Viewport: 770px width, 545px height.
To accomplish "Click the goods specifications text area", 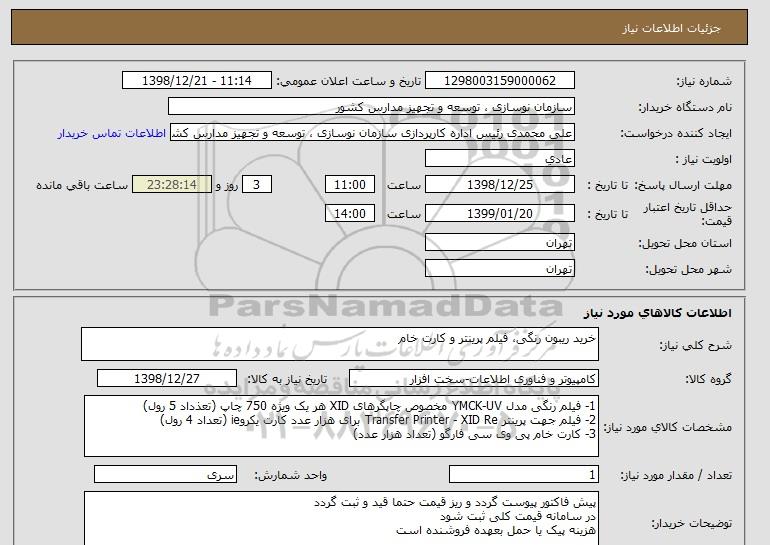I will 341,426.
